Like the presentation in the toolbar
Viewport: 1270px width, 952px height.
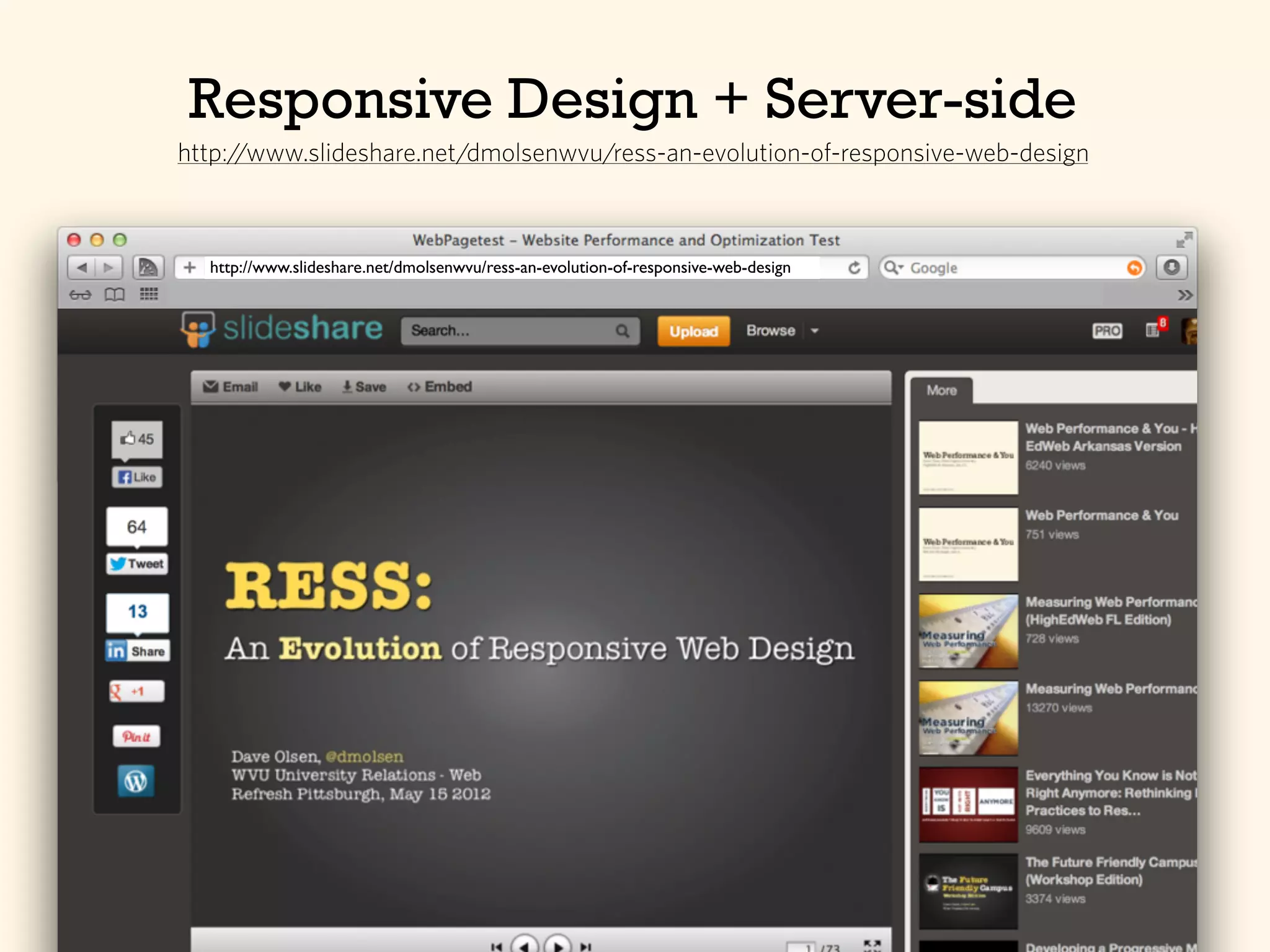click(300, 387)
